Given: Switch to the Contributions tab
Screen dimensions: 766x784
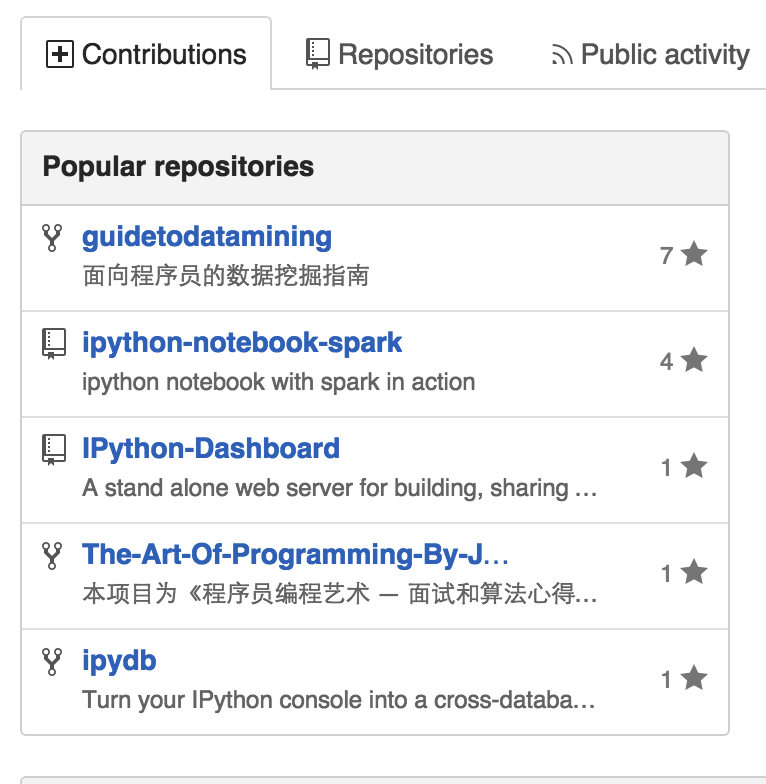Looking at the screenshot, I should (146, 54).
